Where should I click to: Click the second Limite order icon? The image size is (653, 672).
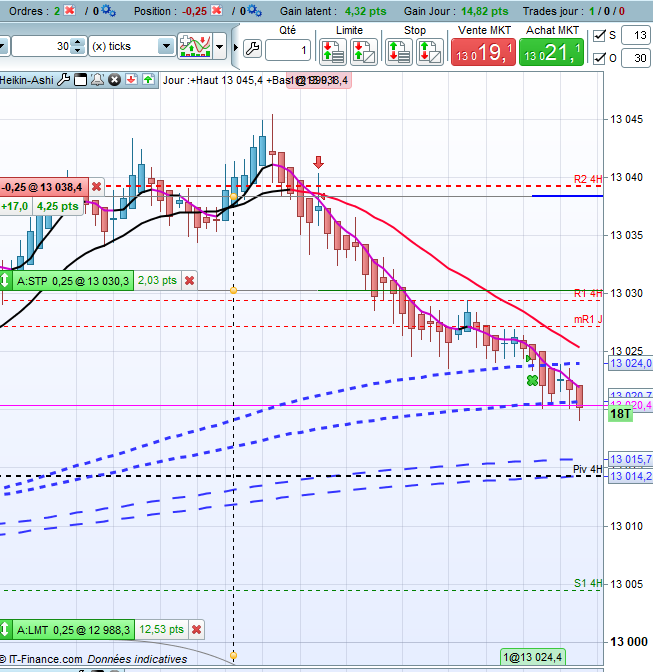[x=364, y=52]
